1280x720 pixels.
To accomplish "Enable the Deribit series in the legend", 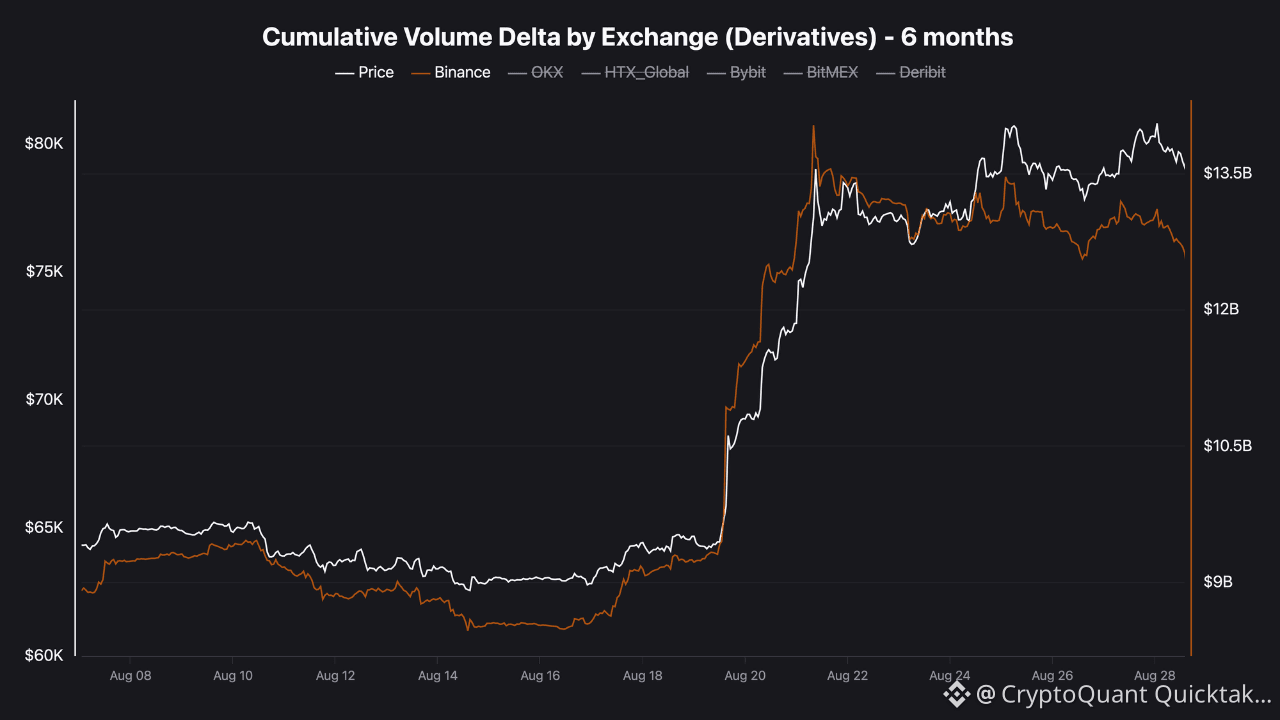I will [x=910, y=72].
